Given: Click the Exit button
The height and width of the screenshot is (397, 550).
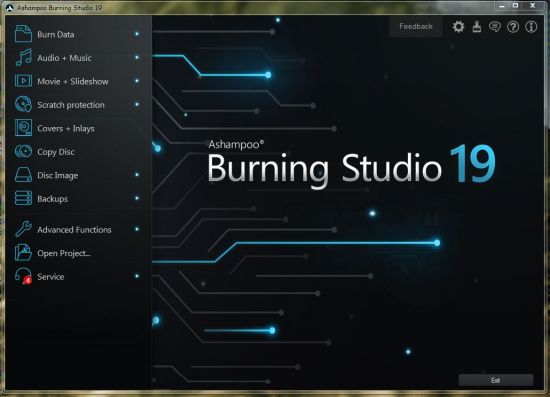Looking at the screenshot, I should coord(496,380).
